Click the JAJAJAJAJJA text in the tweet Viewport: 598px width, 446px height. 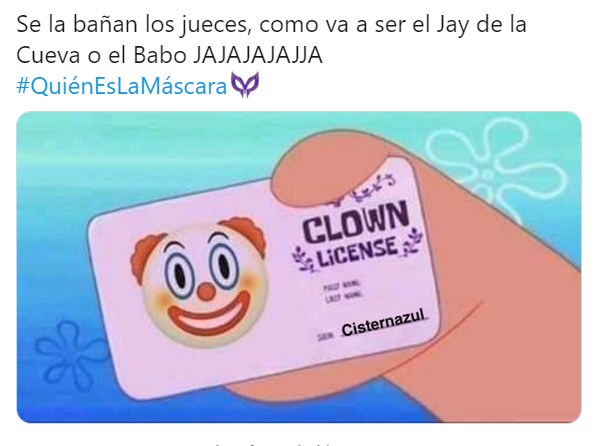point(258,55)
